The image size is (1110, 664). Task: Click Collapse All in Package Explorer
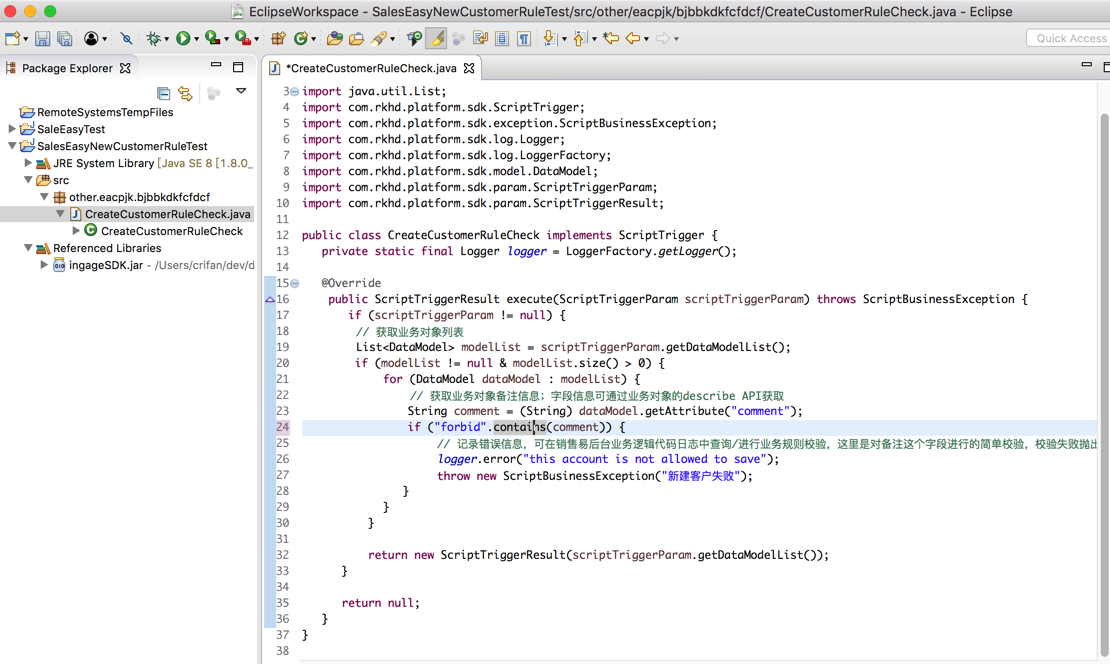click(x=164, y=93)
